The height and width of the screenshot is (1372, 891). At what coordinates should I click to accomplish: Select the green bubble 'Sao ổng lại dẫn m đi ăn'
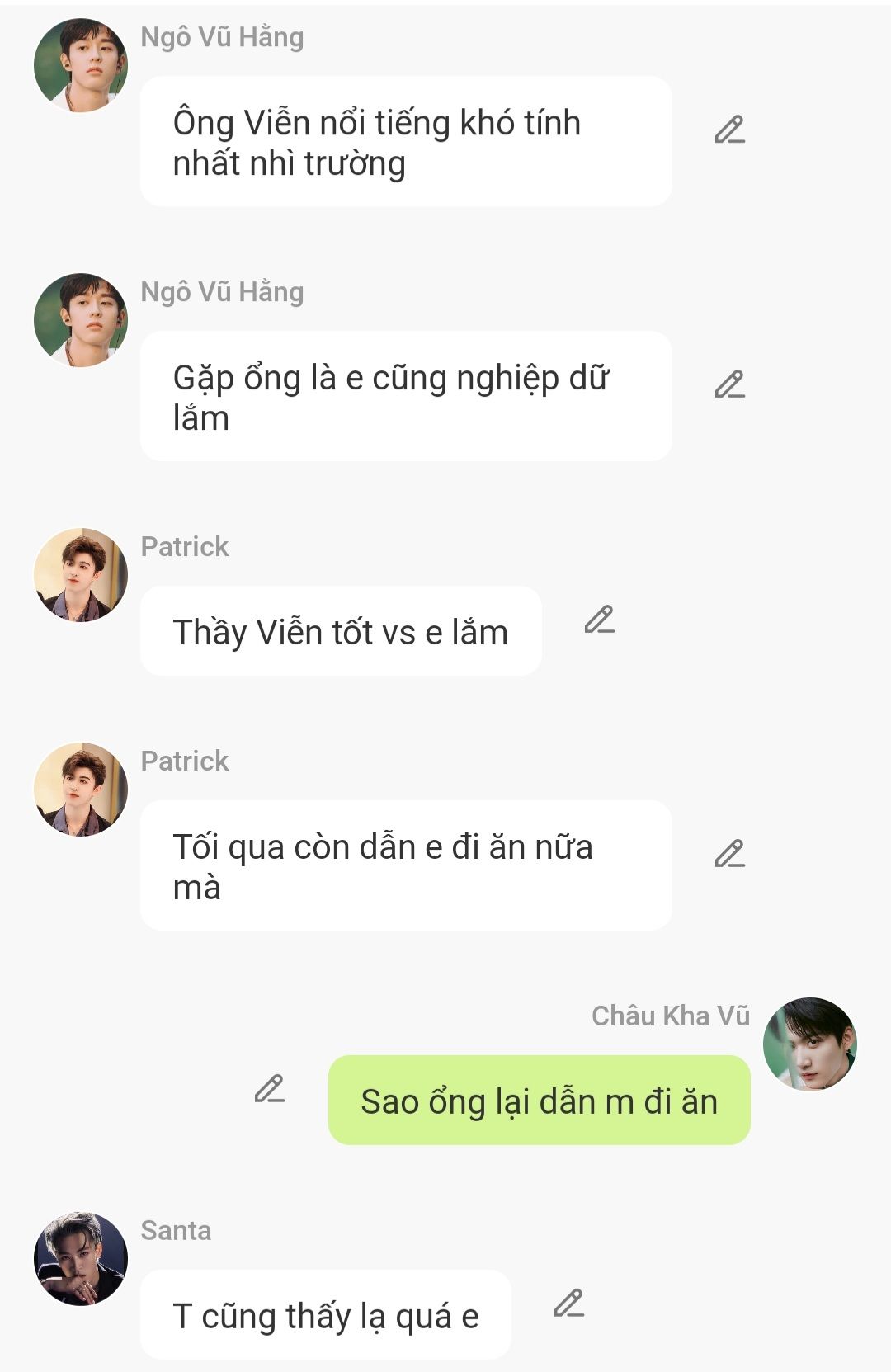pyautogui.click(x=540, y=1100)
